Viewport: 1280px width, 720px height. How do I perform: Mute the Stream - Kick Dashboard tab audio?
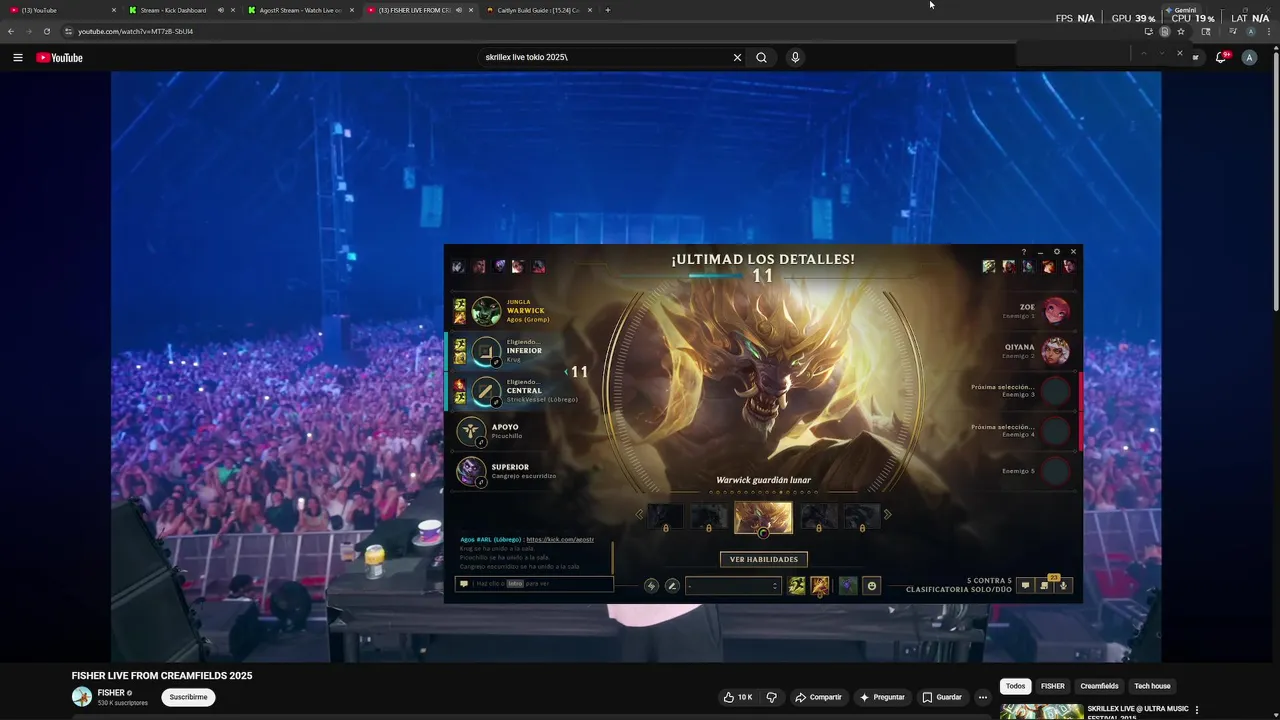point(220,10)
